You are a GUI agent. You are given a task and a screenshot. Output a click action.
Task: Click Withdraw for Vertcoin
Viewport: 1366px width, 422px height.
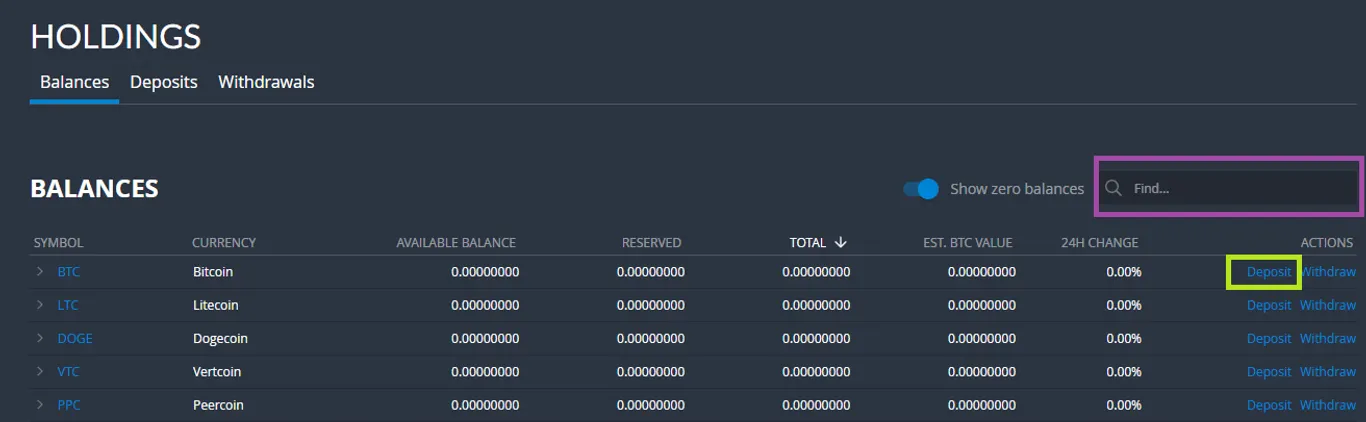[x=1328, y=371]
